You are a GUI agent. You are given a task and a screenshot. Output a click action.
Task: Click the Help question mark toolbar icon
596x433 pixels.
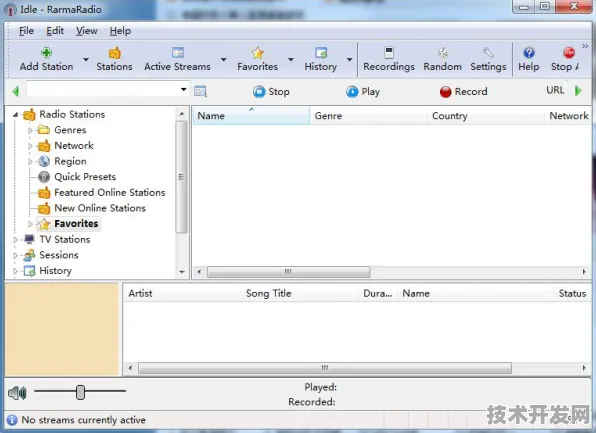tap(528, 52)
